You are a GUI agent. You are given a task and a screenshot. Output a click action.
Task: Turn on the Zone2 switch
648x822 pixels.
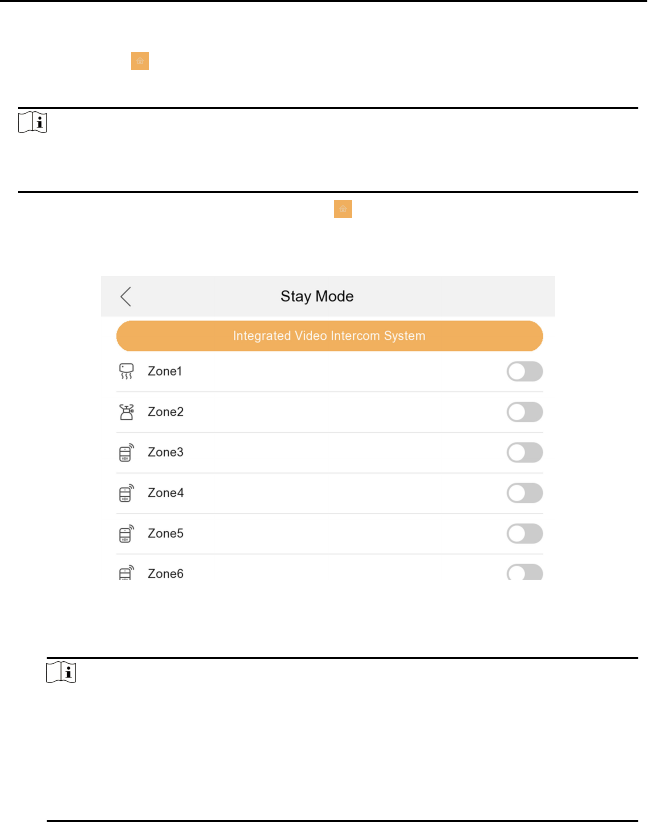pyautogui.click(x=524, y=412)
